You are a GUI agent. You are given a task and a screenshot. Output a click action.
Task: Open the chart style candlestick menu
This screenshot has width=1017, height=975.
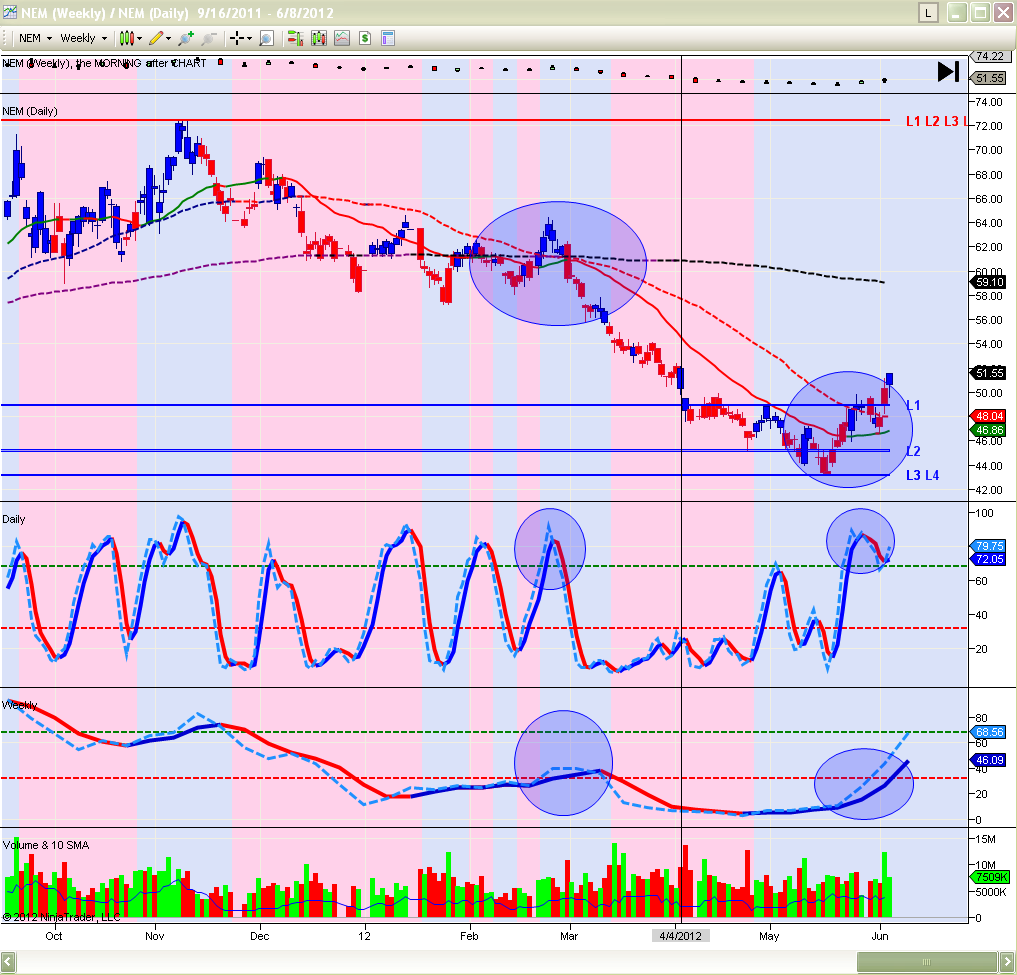(x=126, y=38)
